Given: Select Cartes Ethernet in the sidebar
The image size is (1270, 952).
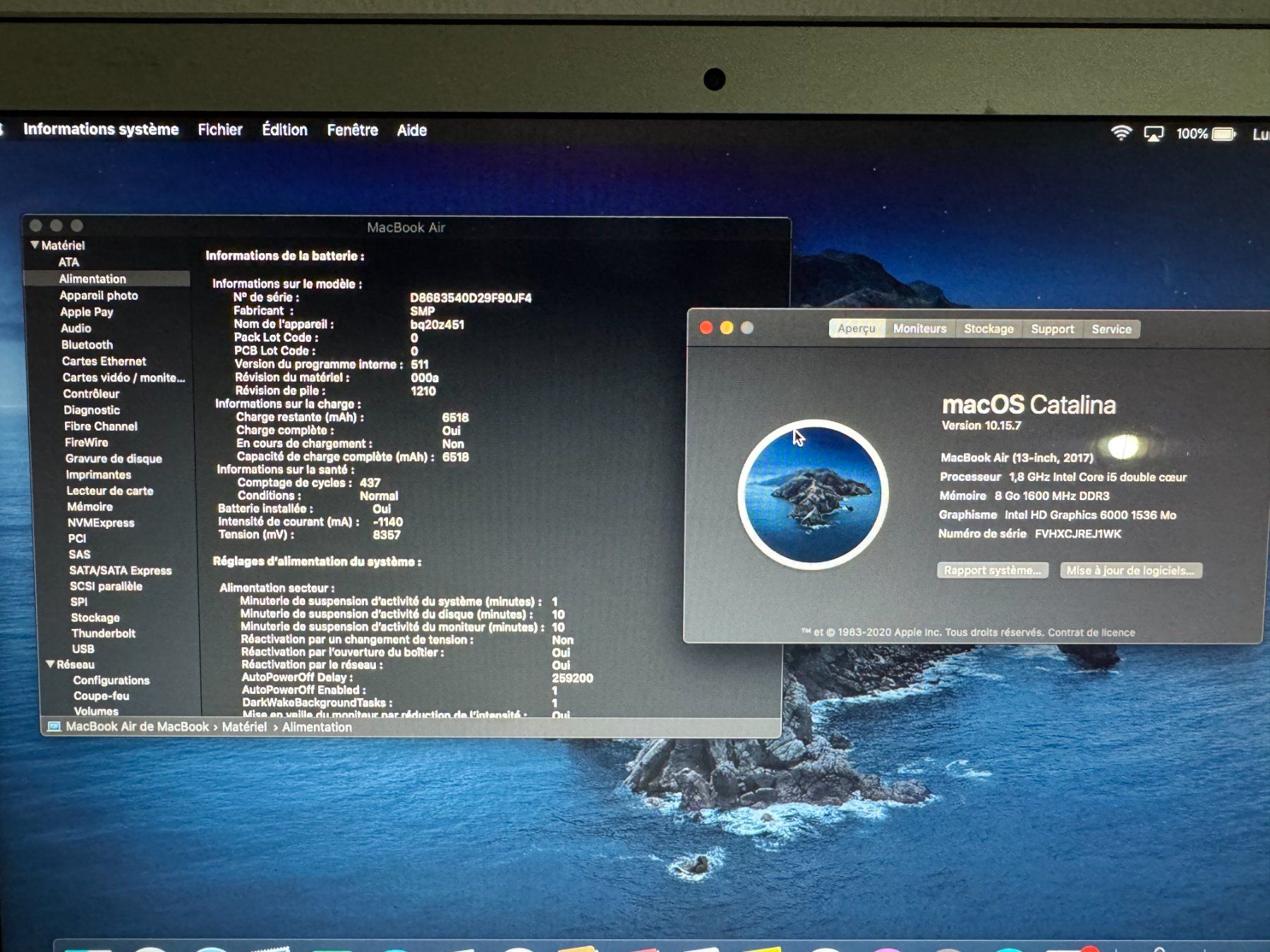Looking at the screenshot, I should tap(104, 361).
